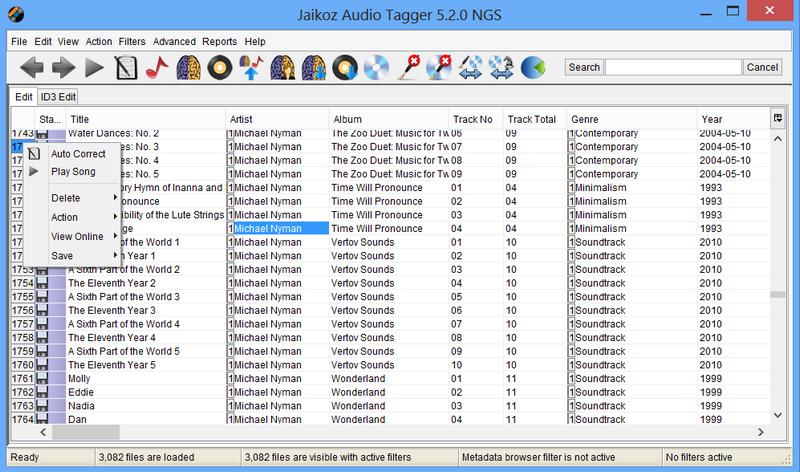Open the Filters menu
Image resolution: width=800 pixels, height=472 pixels.
(x=132, y=41)
